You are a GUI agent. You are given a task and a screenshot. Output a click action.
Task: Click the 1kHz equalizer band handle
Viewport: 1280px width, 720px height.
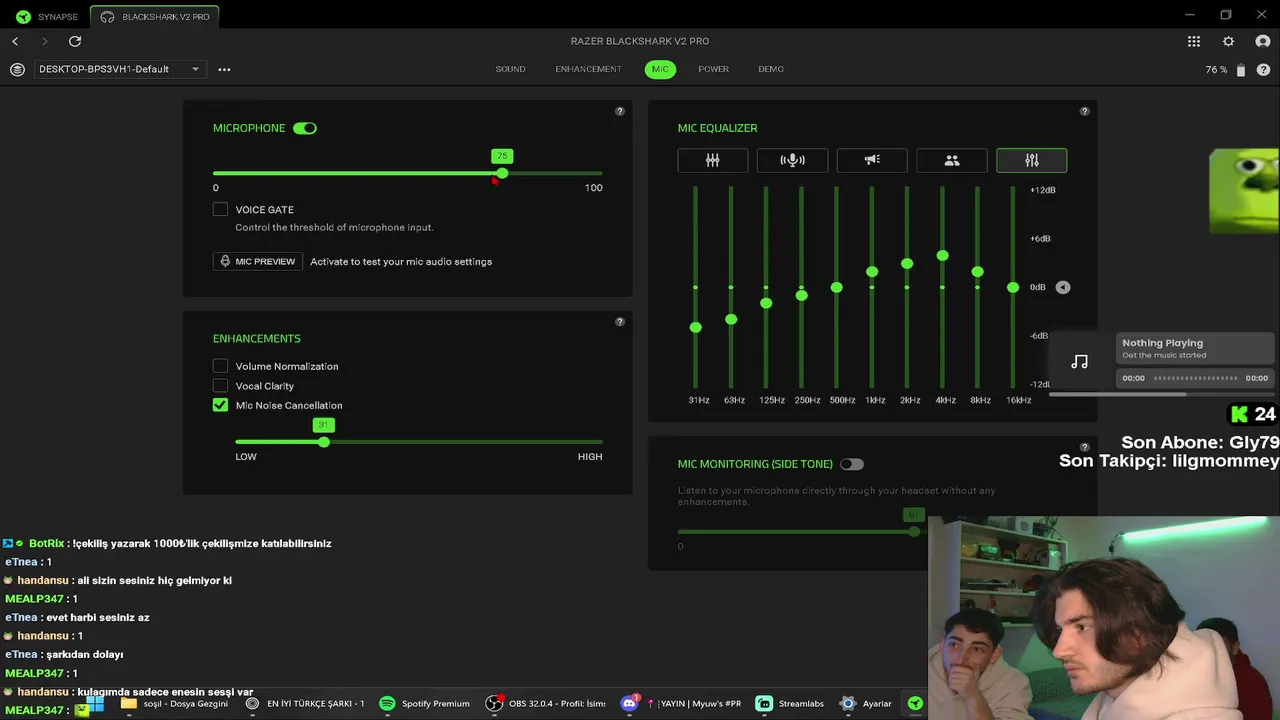point(872,271)
